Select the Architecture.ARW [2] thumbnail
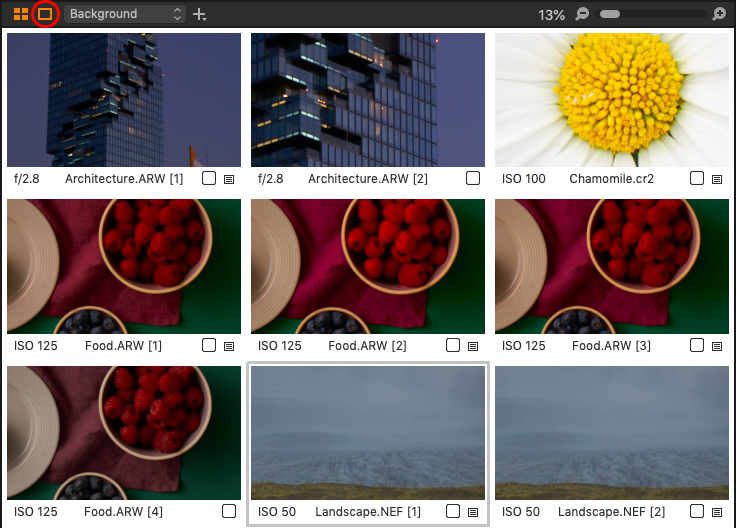This screenshot has width=736, height=528. (368, 100)
